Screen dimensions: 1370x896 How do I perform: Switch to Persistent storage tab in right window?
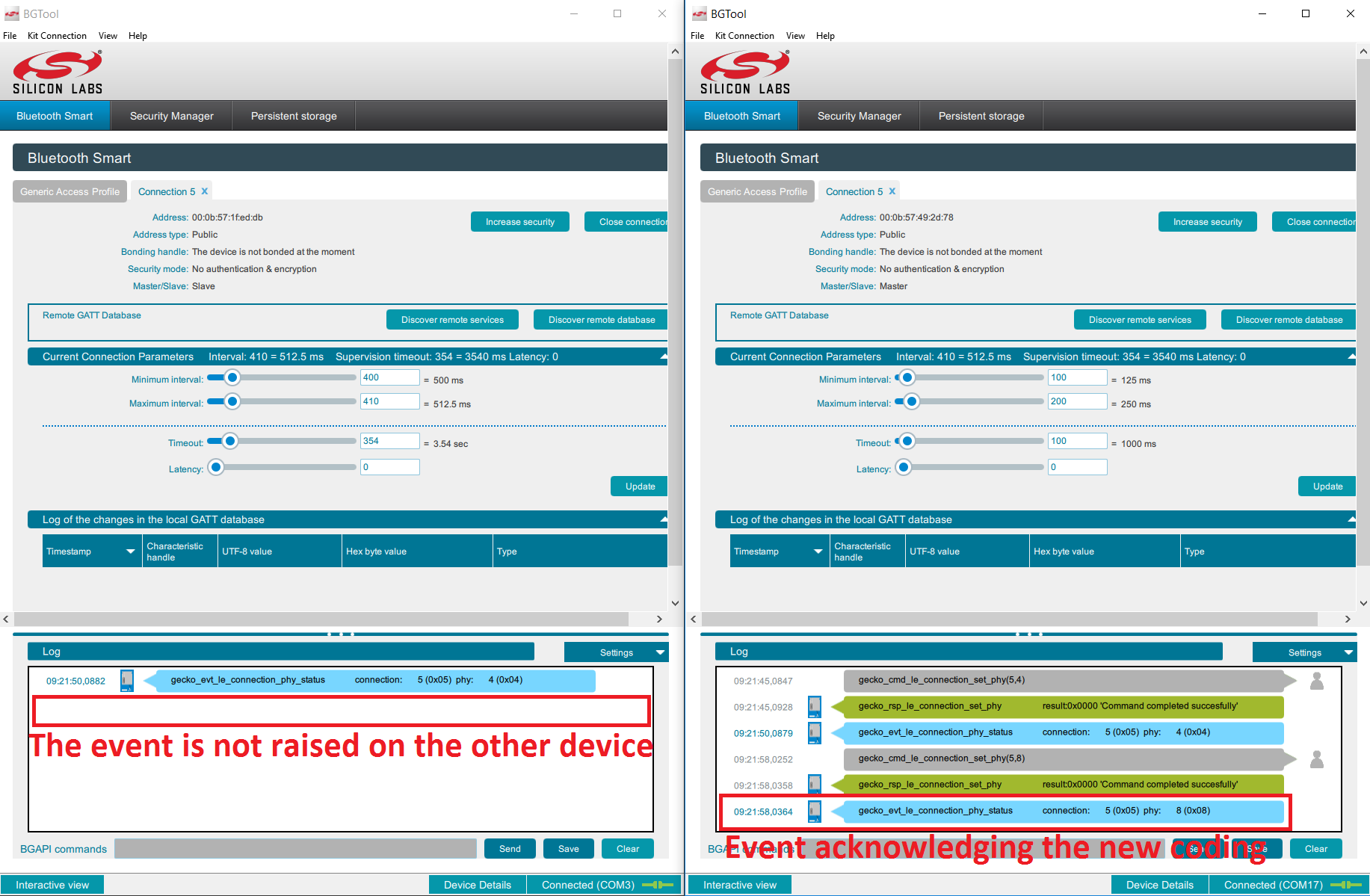click(x=981, y=116)
